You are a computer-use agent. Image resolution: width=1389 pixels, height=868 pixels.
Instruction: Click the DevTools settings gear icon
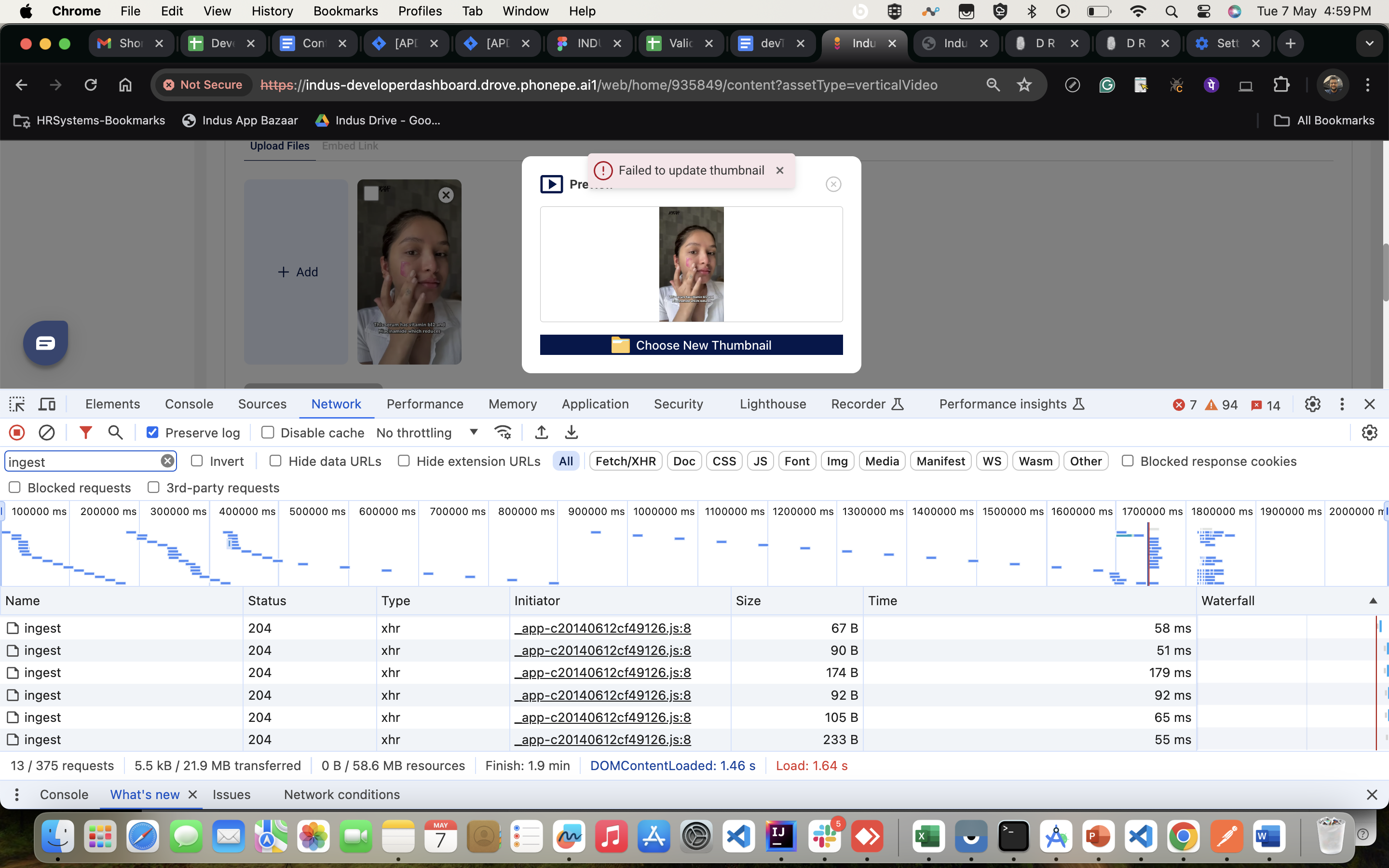(1312, 404)
